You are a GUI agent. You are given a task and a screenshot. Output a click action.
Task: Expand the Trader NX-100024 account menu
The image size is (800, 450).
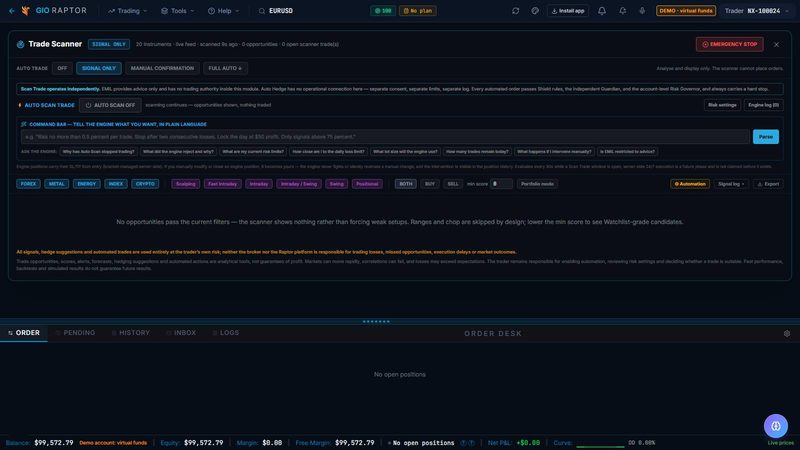coord(757,11)
